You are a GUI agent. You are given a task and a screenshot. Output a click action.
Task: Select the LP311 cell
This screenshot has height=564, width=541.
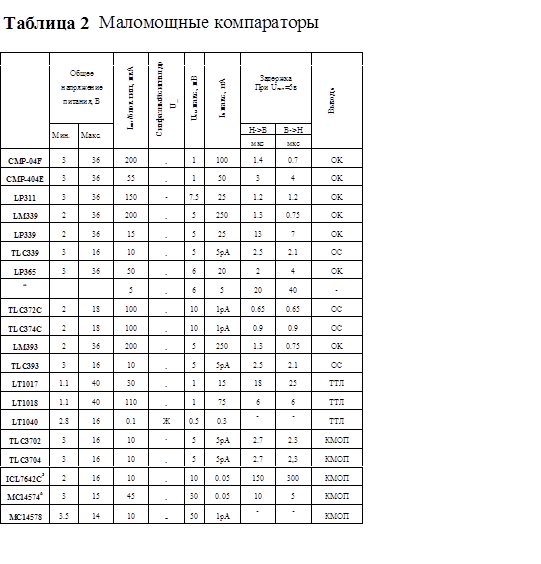25,198
